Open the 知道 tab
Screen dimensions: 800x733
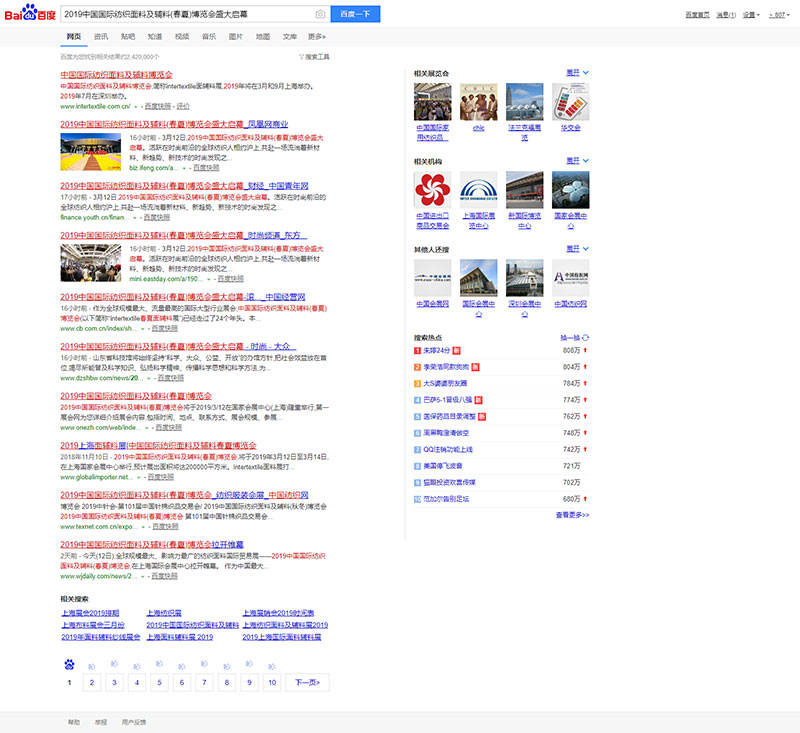tap(155, 37)
